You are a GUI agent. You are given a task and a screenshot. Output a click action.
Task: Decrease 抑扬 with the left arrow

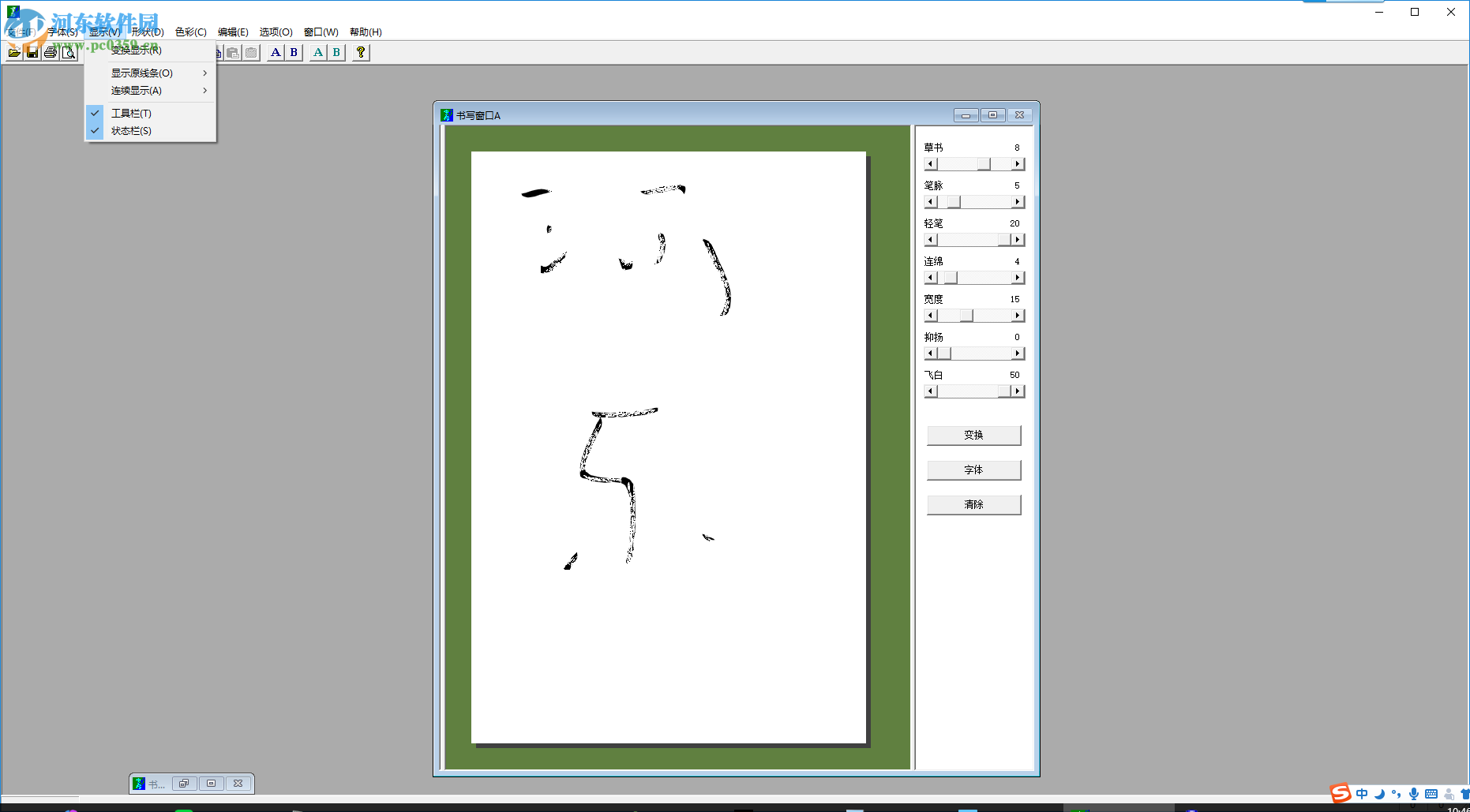click(931, 354)
